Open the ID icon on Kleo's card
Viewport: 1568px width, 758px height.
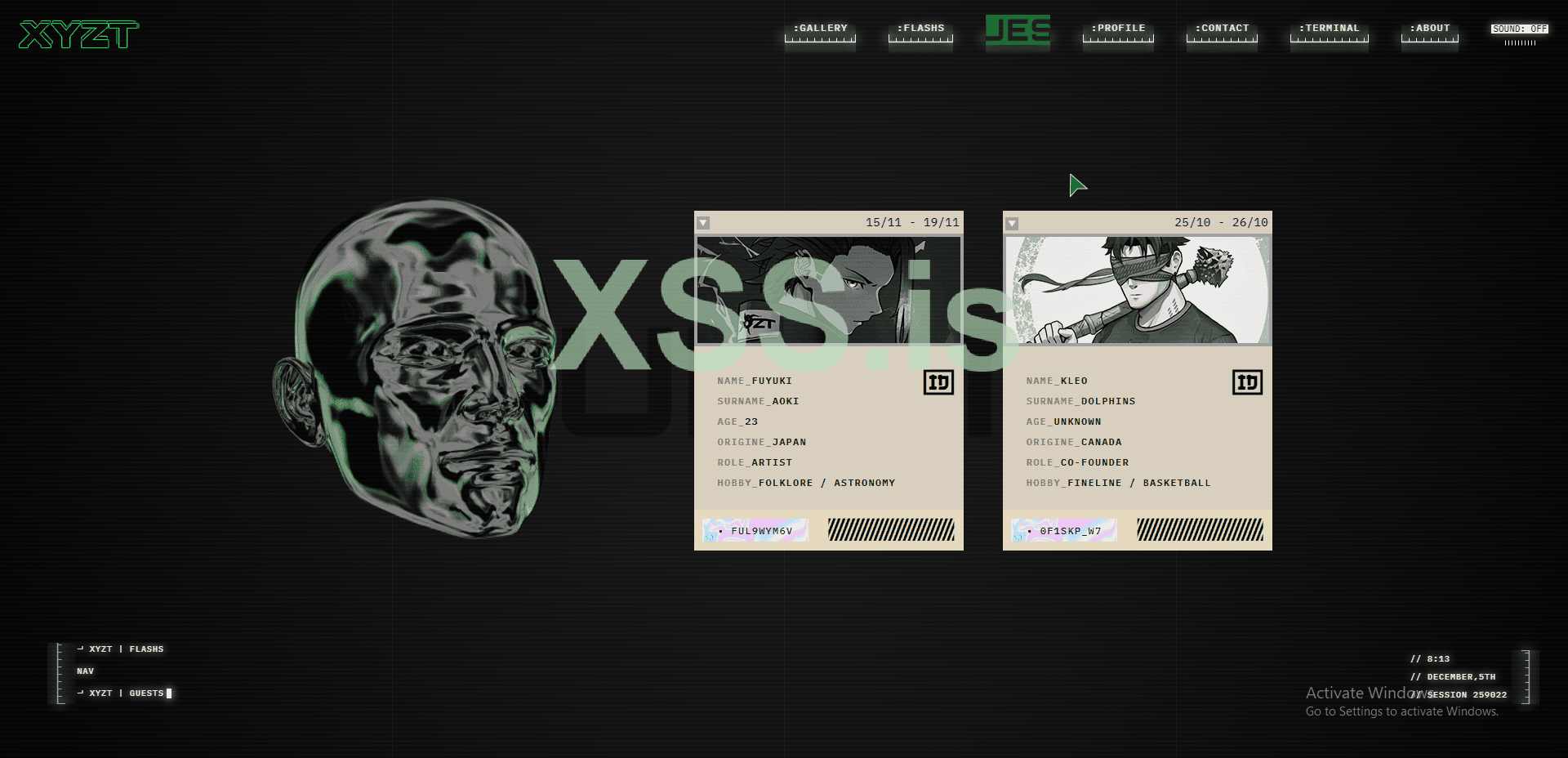(x=1247, y=382)
